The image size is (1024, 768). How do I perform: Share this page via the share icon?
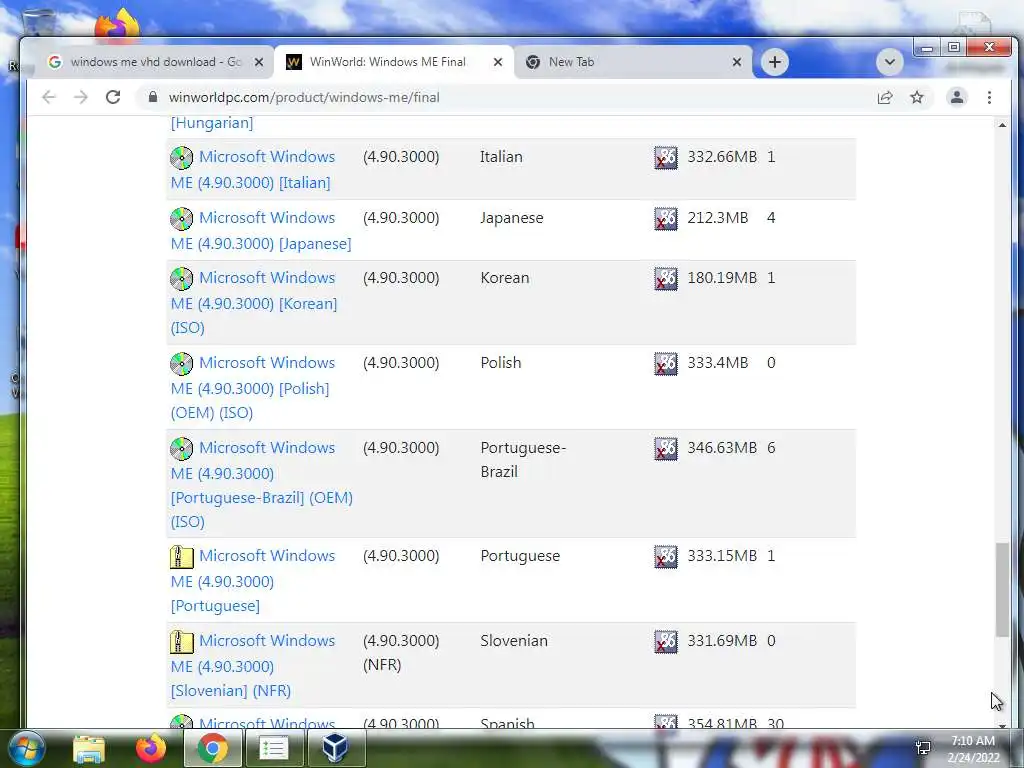point(885,97)
